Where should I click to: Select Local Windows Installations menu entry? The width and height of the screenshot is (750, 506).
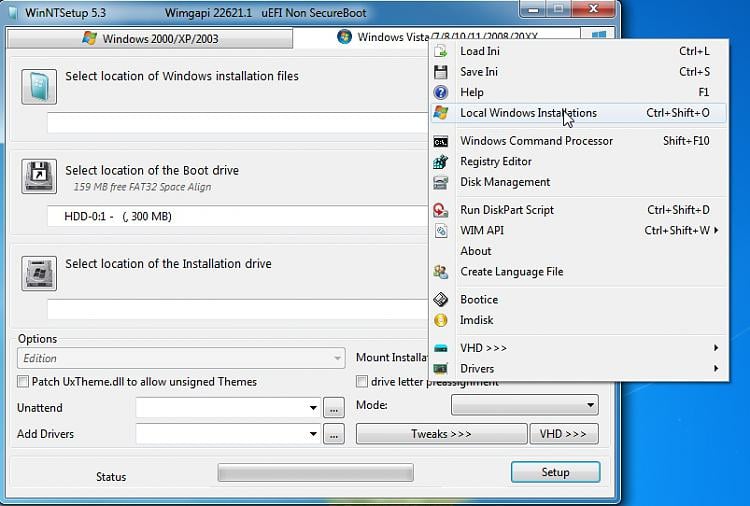tap(579, 113)
